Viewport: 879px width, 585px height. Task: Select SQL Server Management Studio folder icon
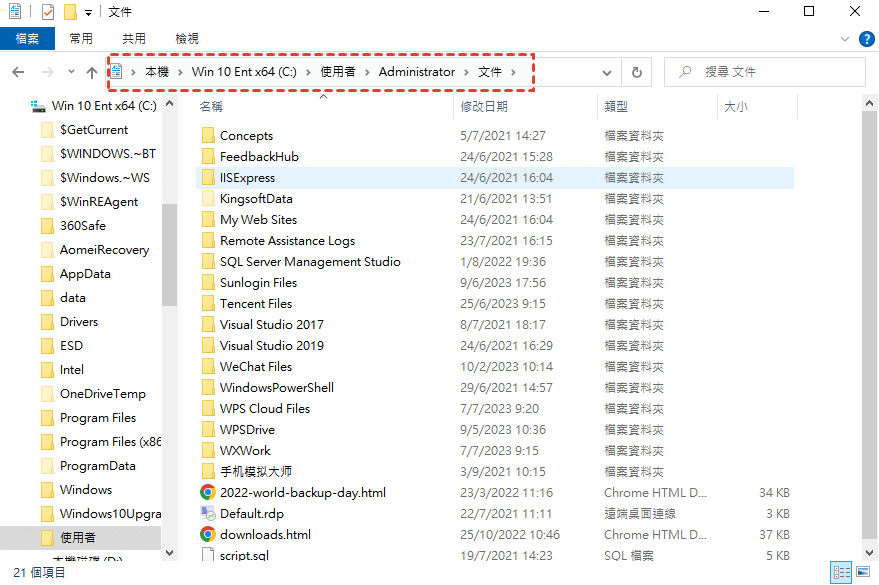[x=208, y=262]
